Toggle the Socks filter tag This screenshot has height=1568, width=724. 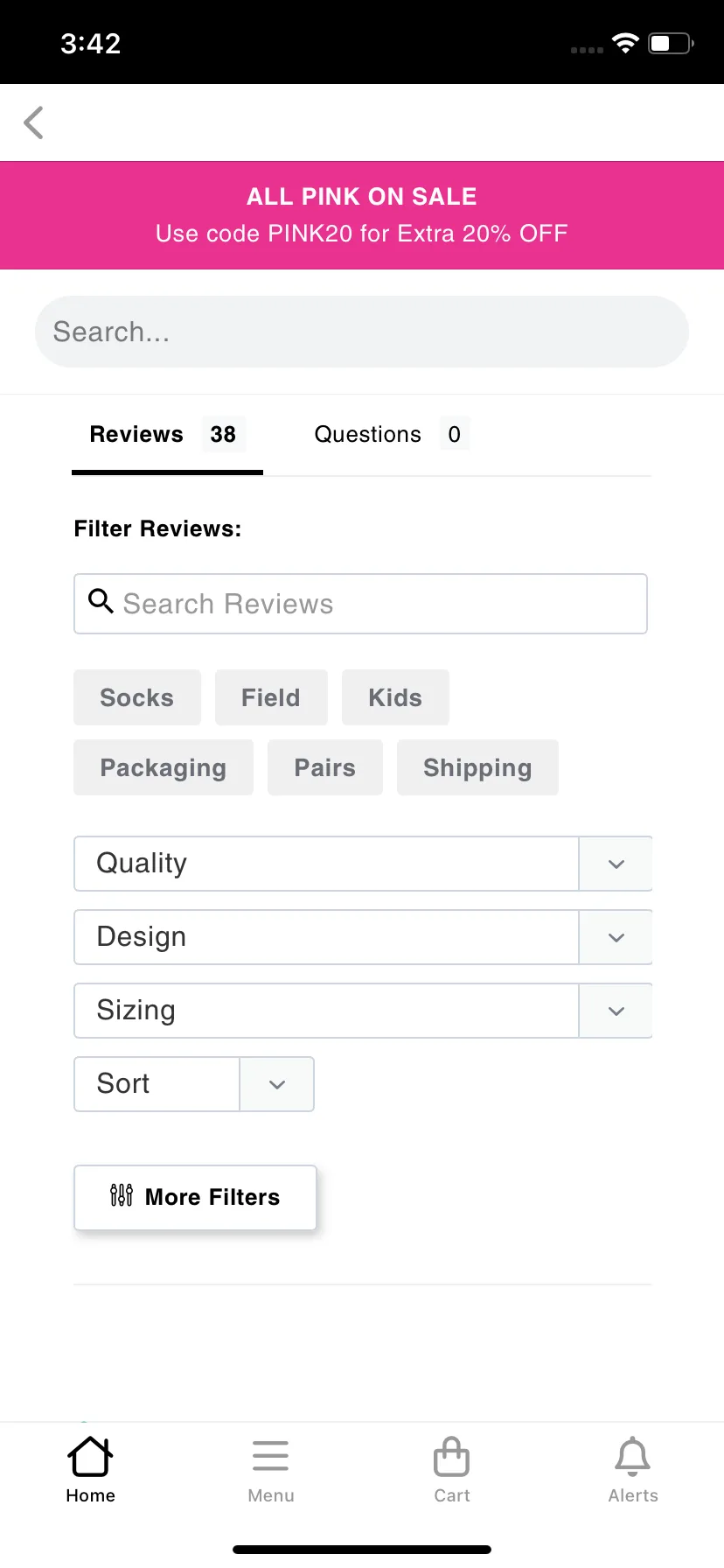(137, 697)
